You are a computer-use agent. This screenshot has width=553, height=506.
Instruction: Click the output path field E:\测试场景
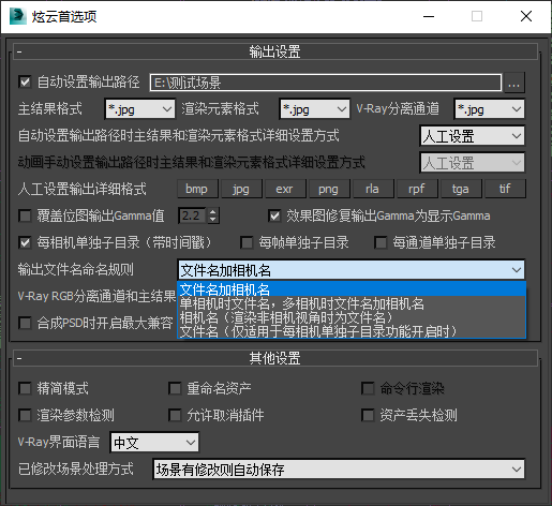325,83
